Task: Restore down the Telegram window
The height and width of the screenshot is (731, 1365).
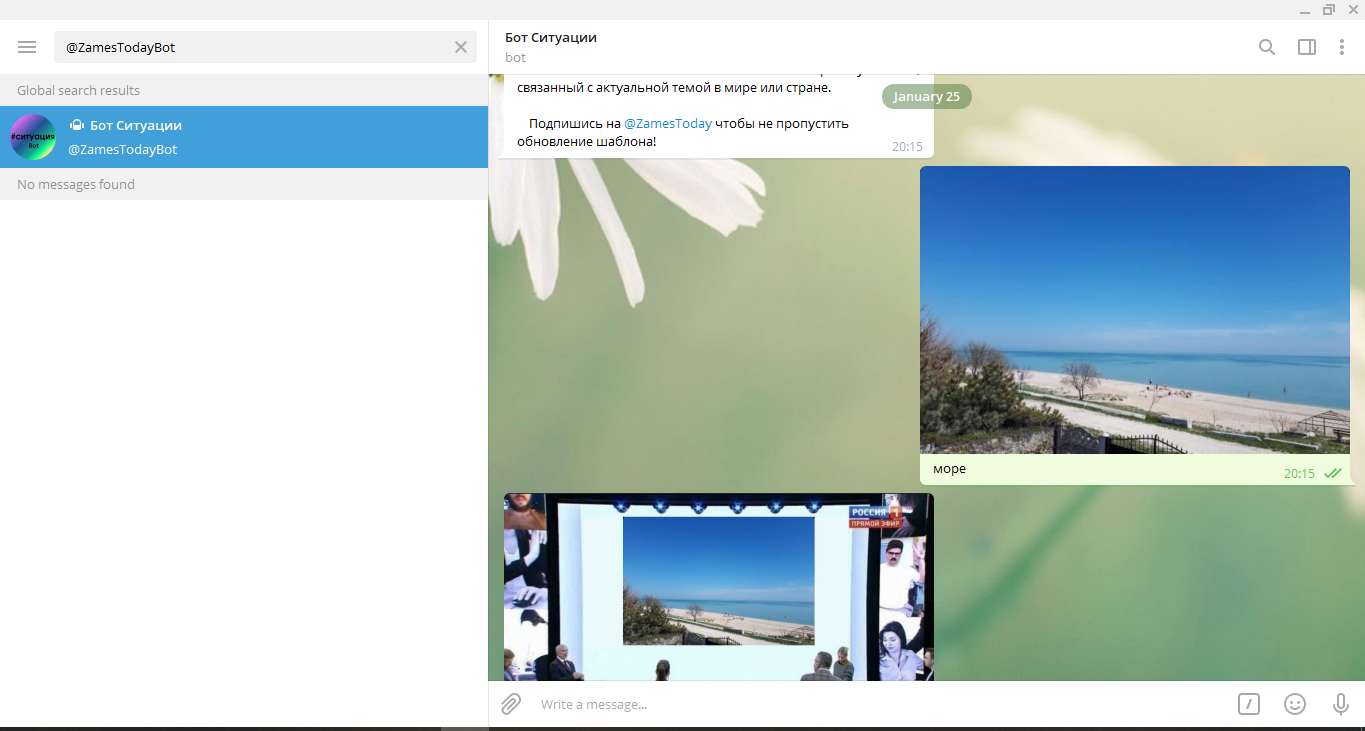Action: [x=1328, y=10]
